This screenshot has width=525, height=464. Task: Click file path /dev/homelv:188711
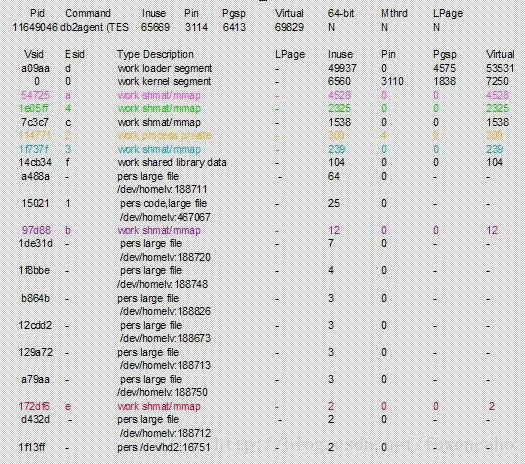pos(162,189)
